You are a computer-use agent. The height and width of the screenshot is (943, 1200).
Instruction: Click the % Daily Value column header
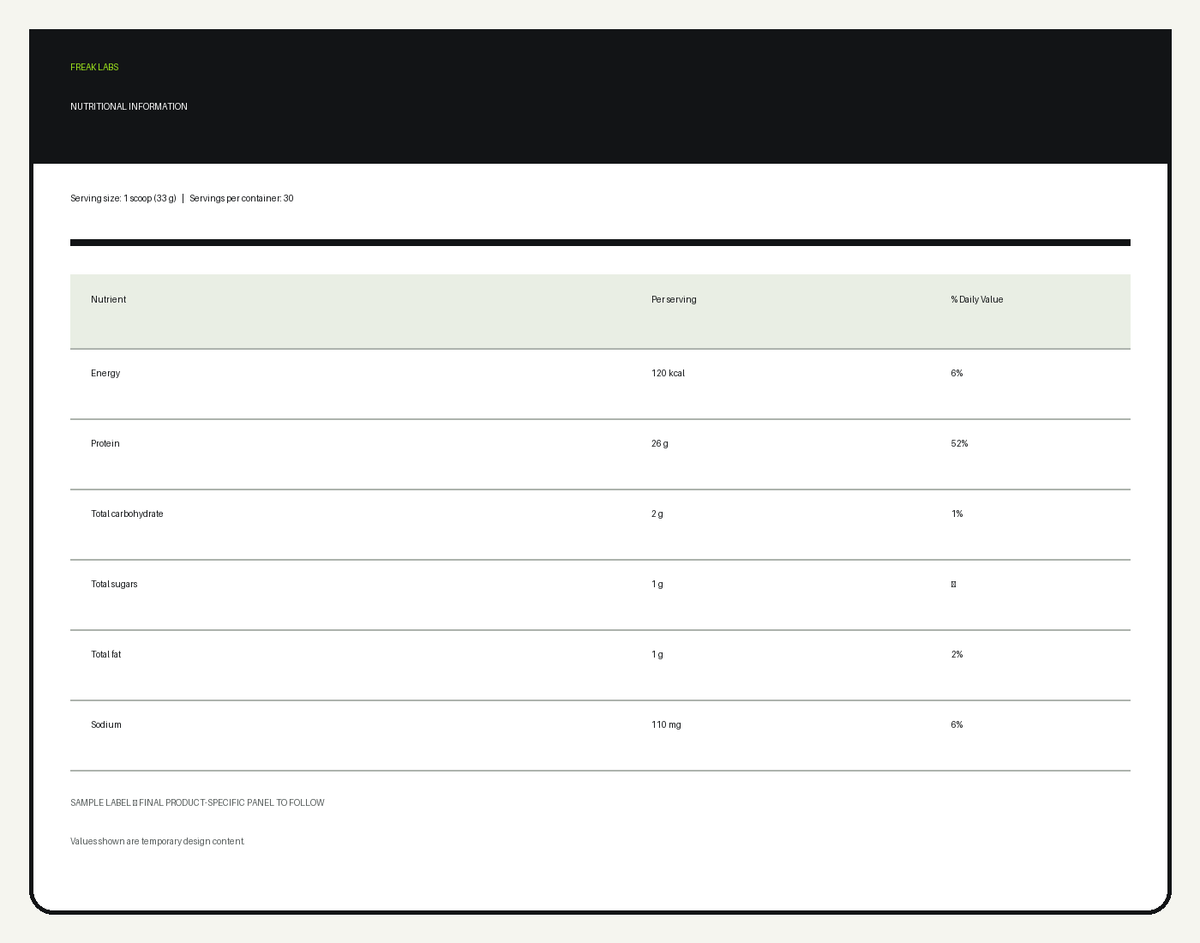point(977,300)
